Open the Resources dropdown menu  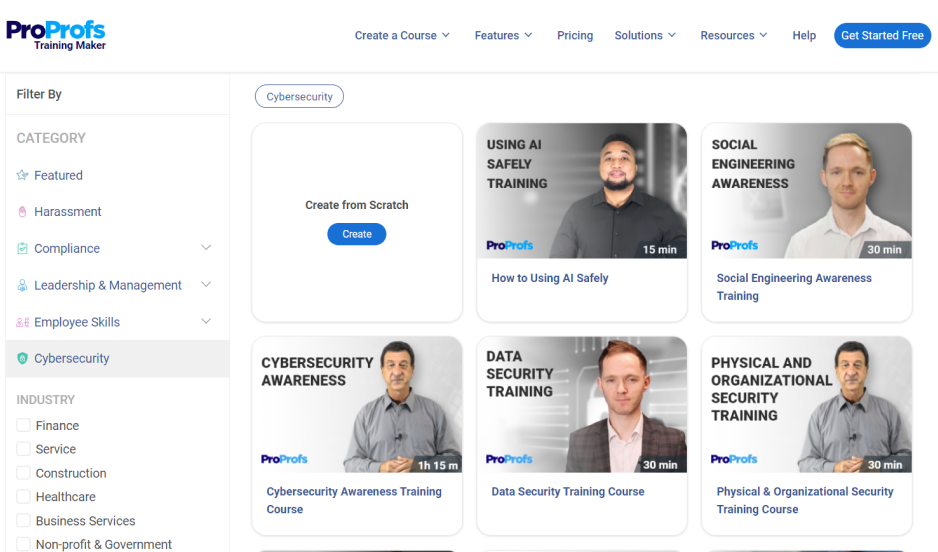click(733, 35)
